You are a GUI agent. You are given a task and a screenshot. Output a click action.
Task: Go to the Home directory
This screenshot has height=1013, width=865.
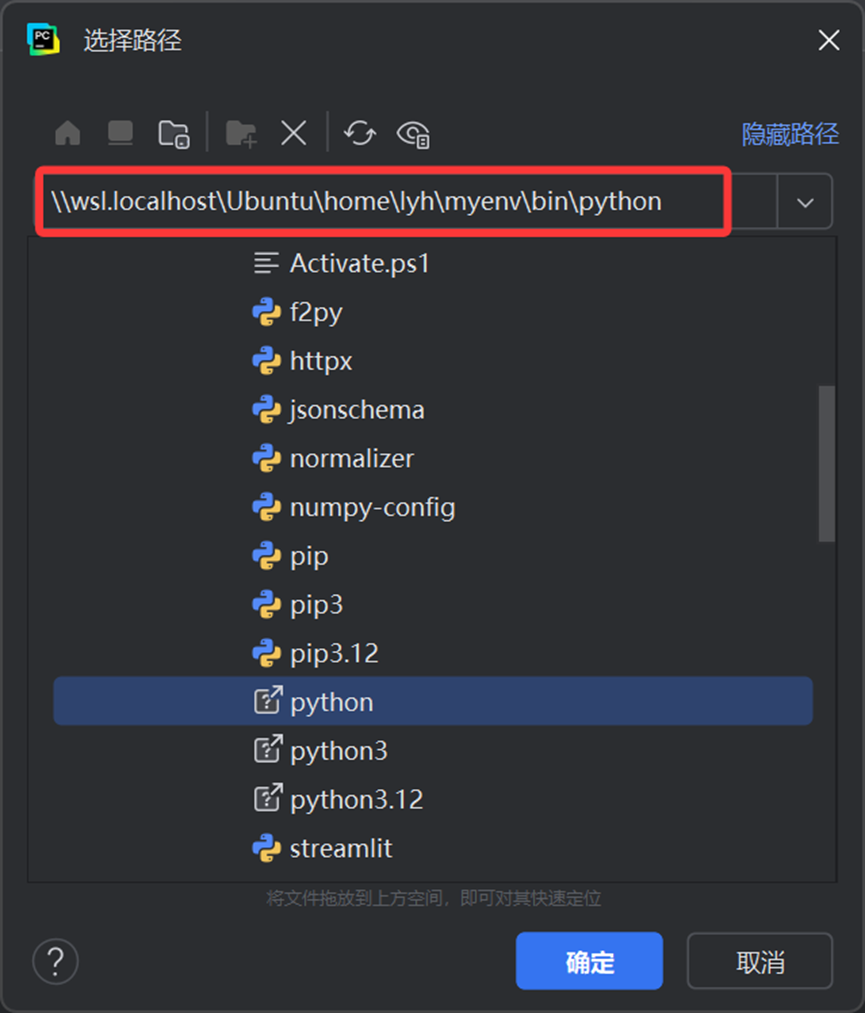(66, 132)
